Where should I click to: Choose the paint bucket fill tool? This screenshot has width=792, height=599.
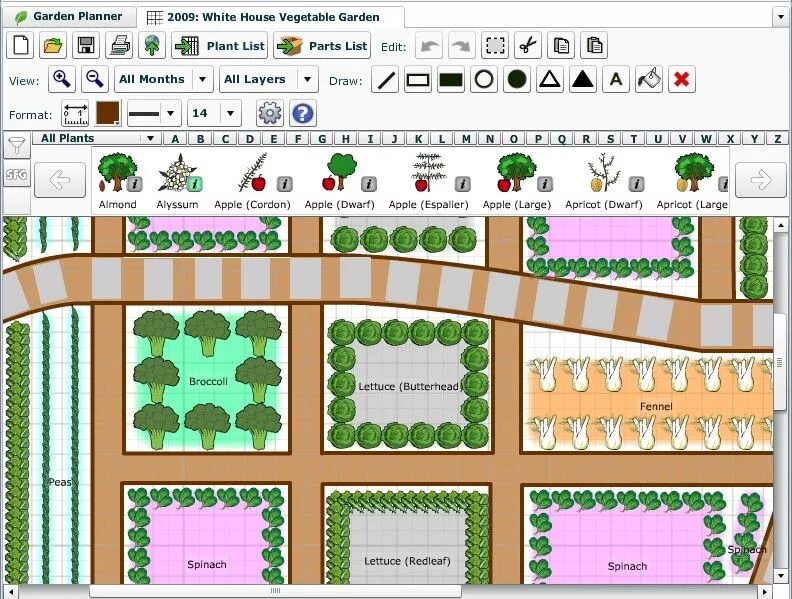click(x=649, y=79)
